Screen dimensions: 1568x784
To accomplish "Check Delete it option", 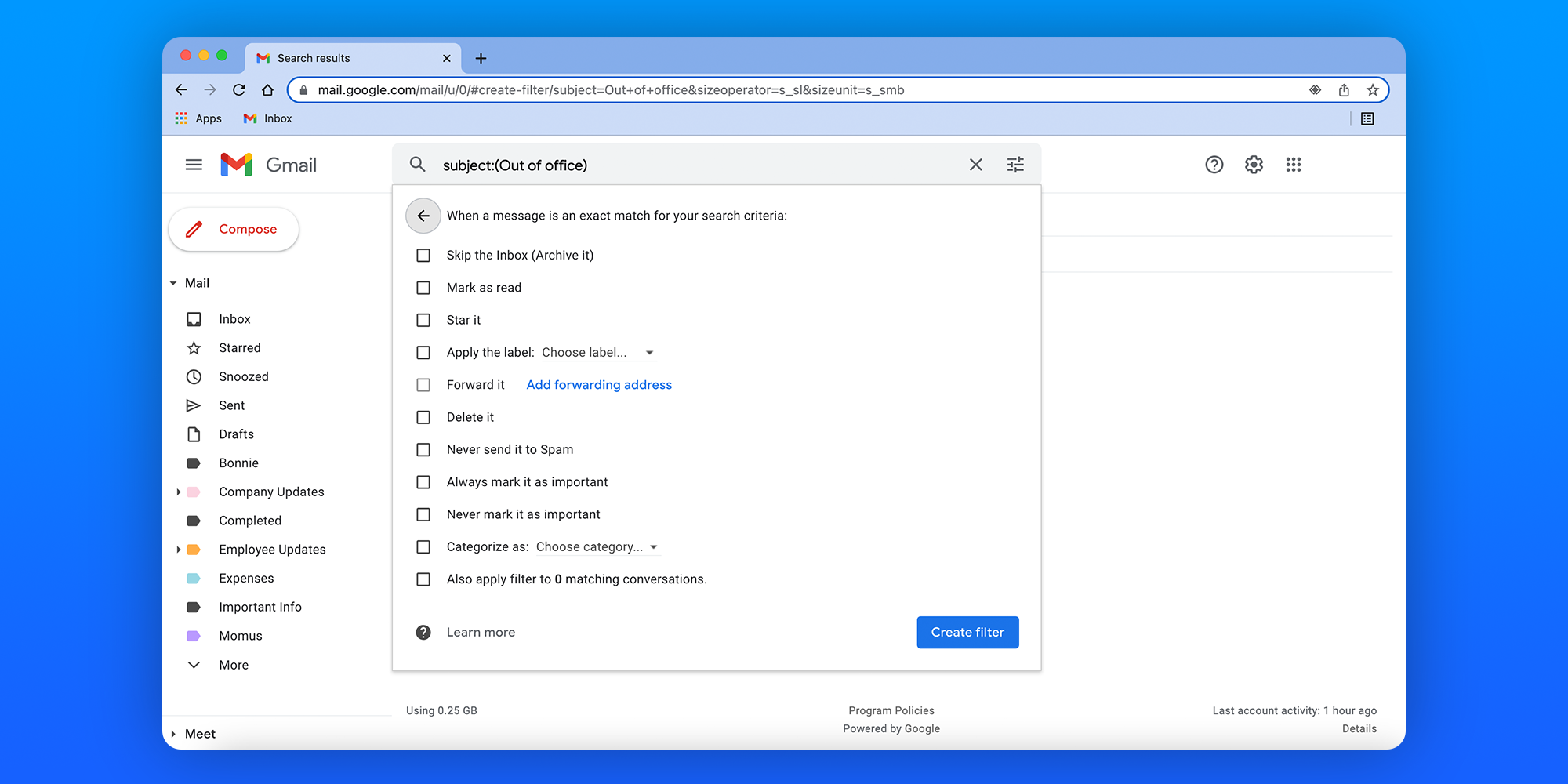I will [x=423, y=417].
